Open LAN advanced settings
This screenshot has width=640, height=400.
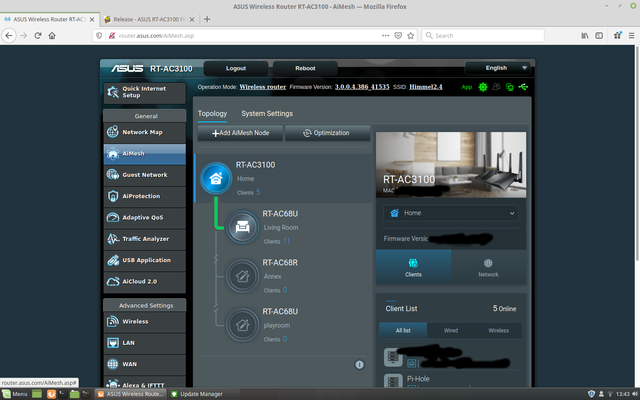(x=144, y=343)
